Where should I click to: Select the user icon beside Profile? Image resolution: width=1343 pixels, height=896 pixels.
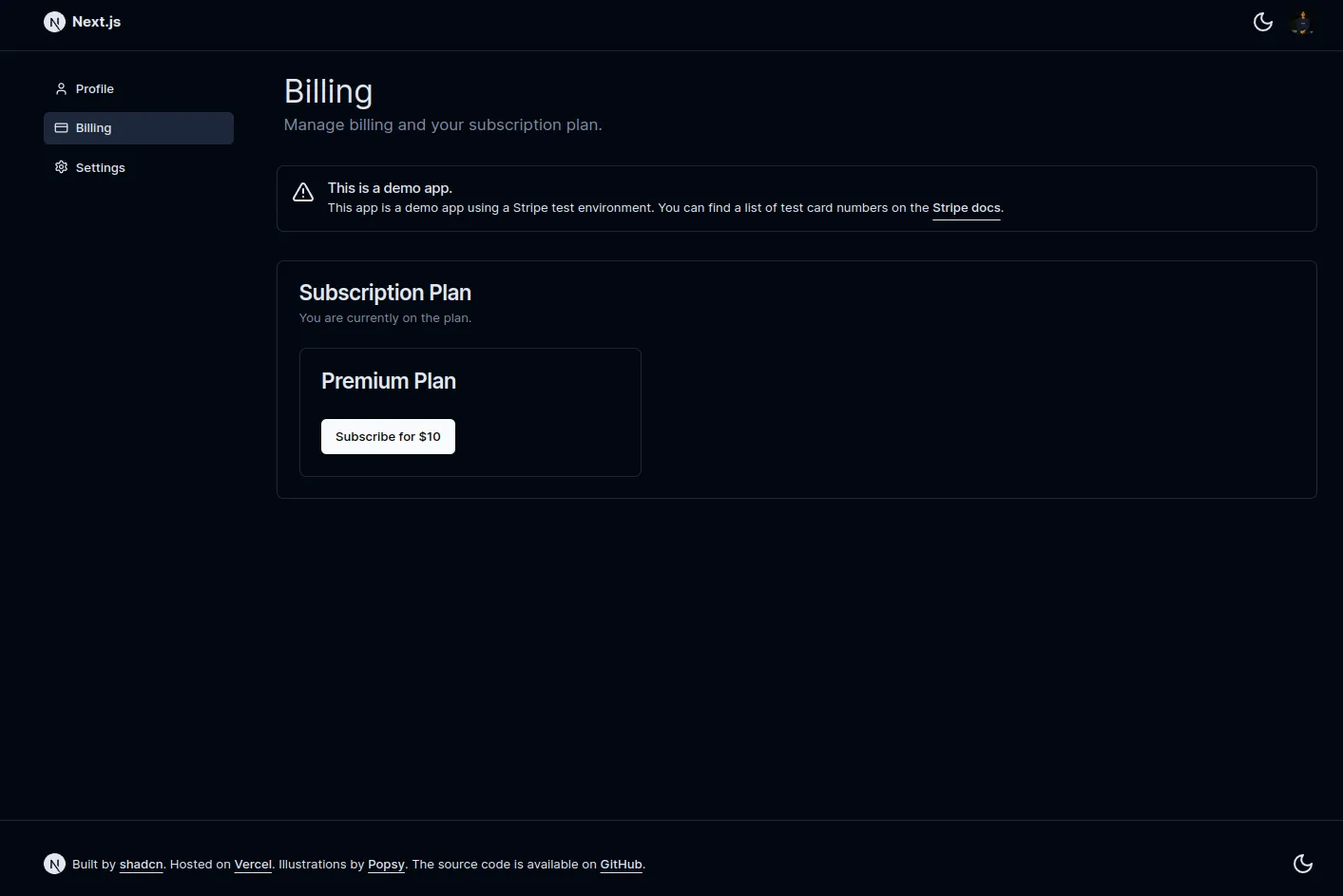[61, 88]
